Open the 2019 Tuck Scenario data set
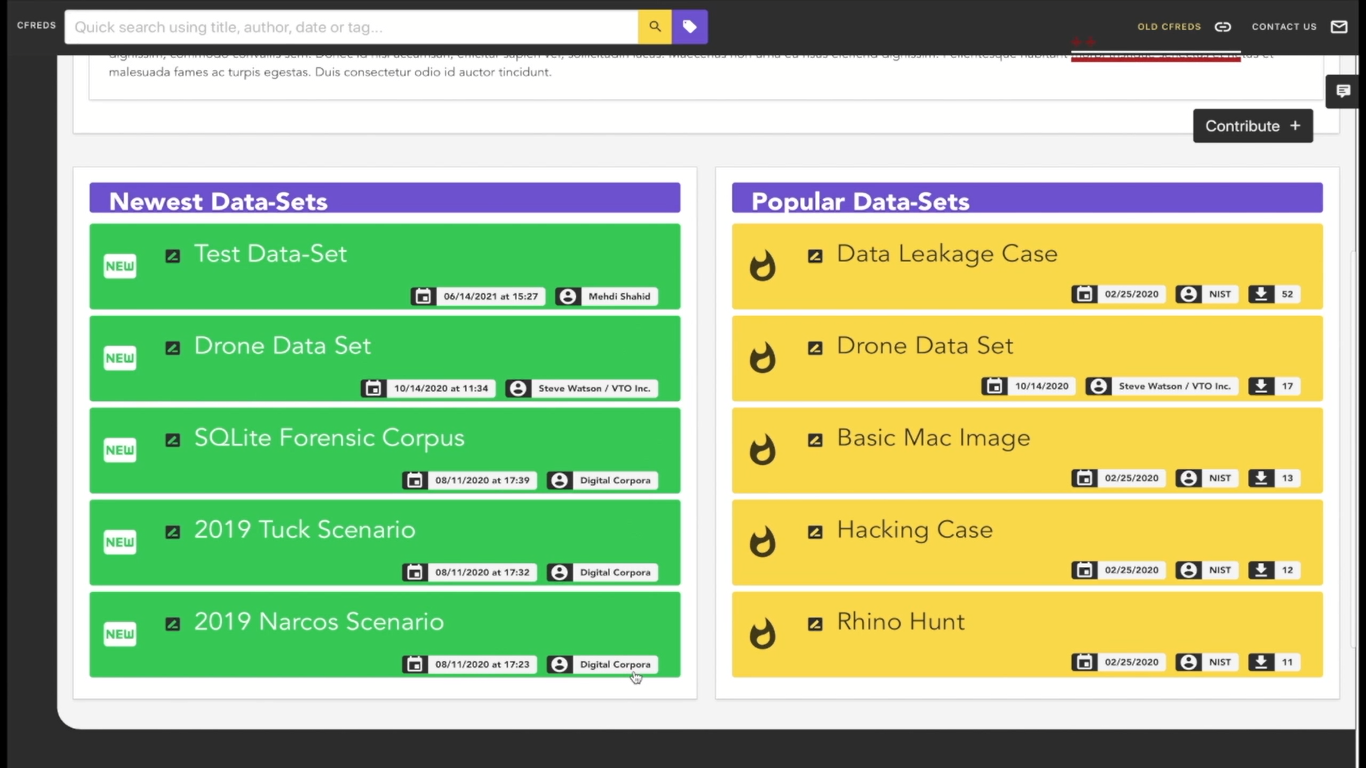This screenshot has width=1366, height=768. [304, 530]
